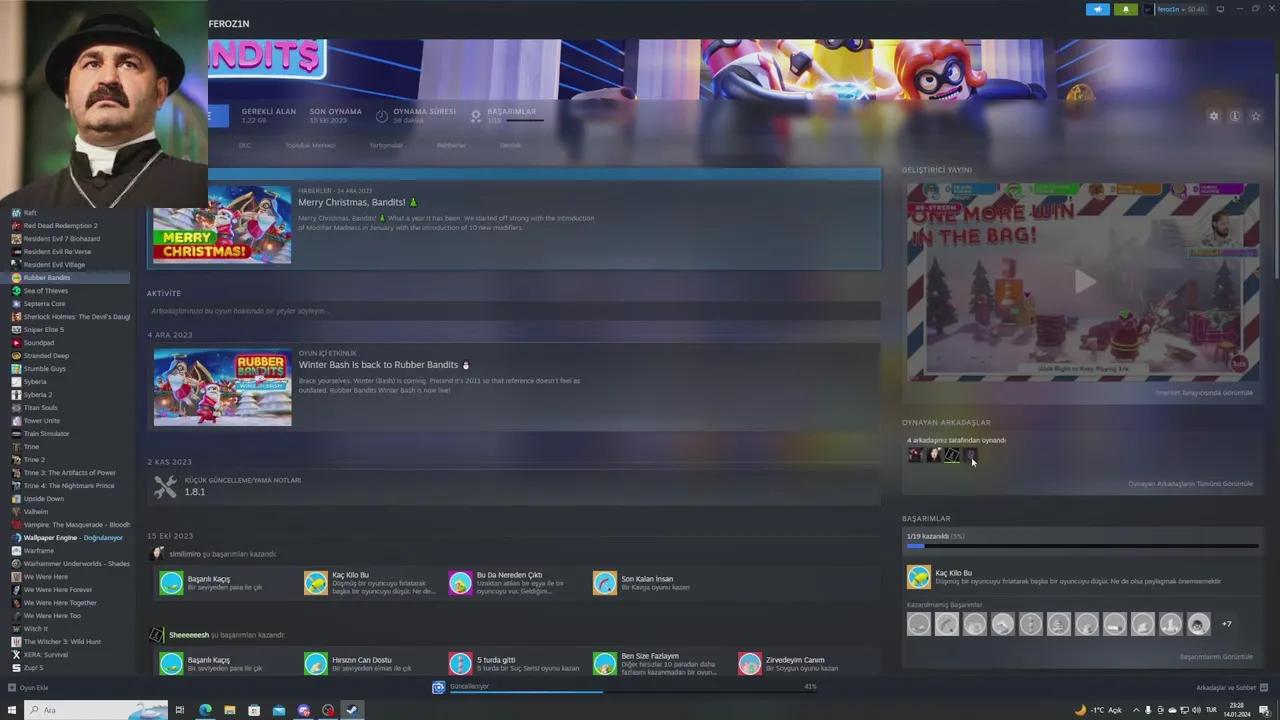The image size is (1280, 720).
Task: Open Tartışmalar tab
Action: click(x=386, y=145)
